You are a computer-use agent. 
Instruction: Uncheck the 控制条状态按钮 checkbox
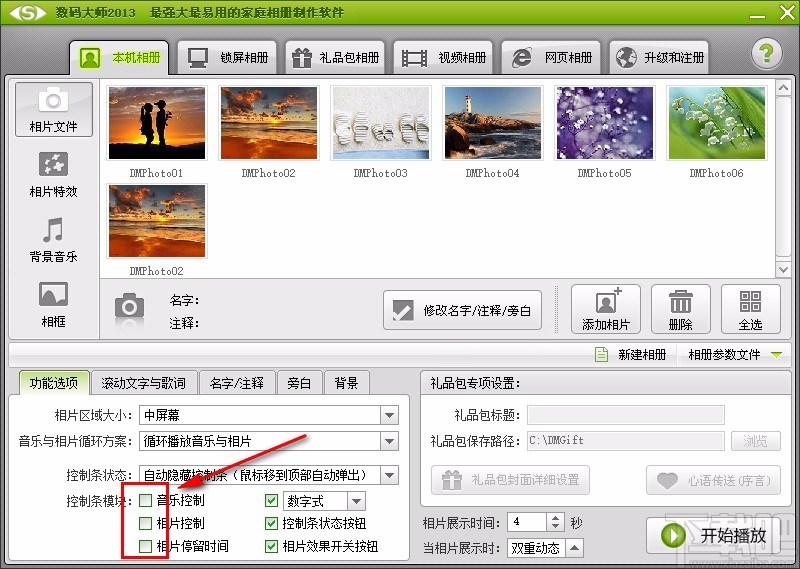pyautogui.click(x=271, y=523)
